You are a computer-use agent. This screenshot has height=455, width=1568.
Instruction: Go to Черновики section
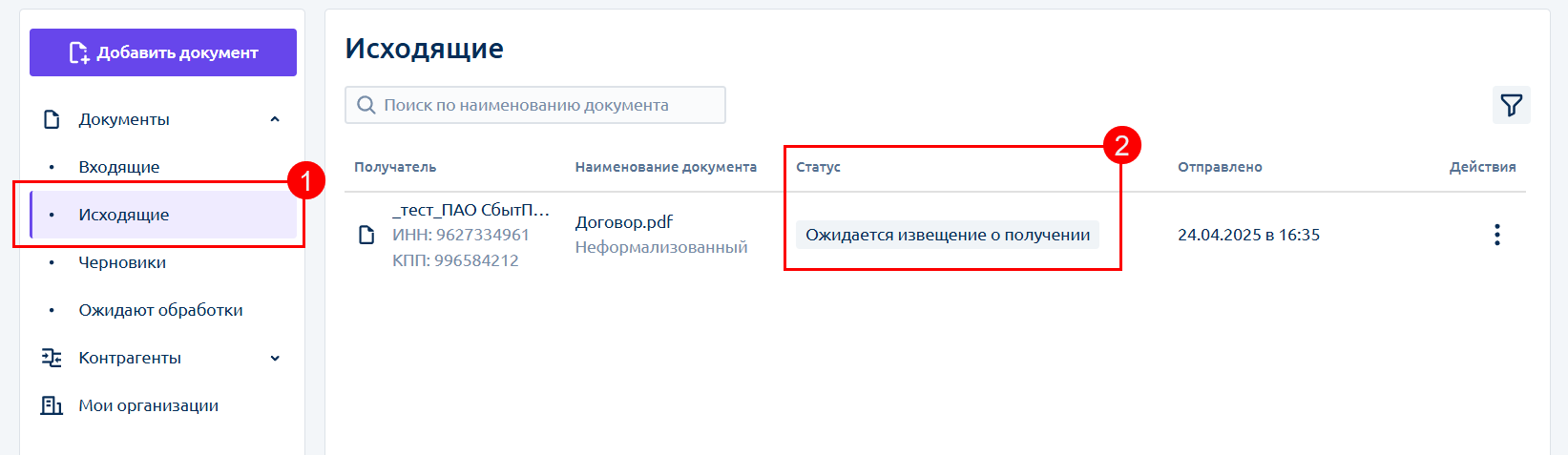click(122, 262)
